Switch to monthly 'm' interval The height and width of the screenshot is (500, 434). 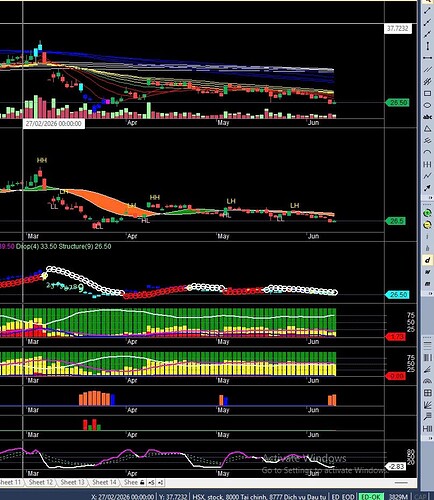pyautogui.click(x=427, y=284)
